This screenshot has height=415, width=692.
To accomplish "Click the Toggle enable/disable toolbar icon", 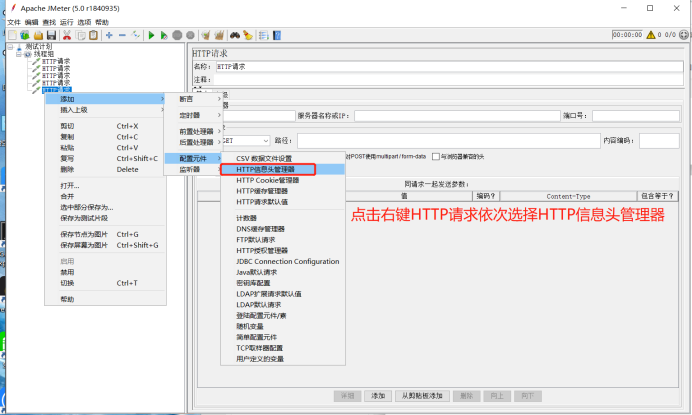I will pos(135,35).
